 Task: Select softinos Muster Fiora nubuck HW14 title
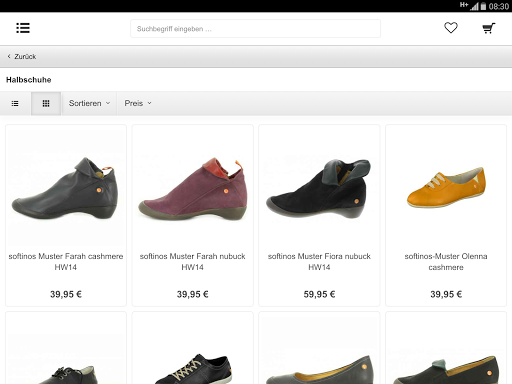pyautogui.click(x=319, y=262)
